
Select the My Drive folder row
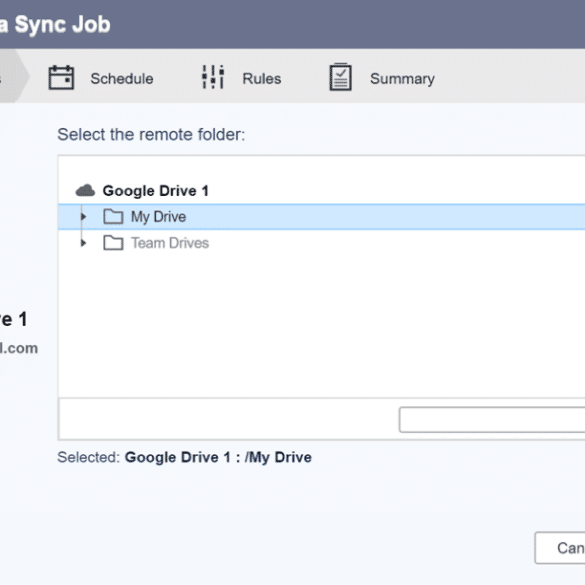pyautogui.click(x=322, y=217)
